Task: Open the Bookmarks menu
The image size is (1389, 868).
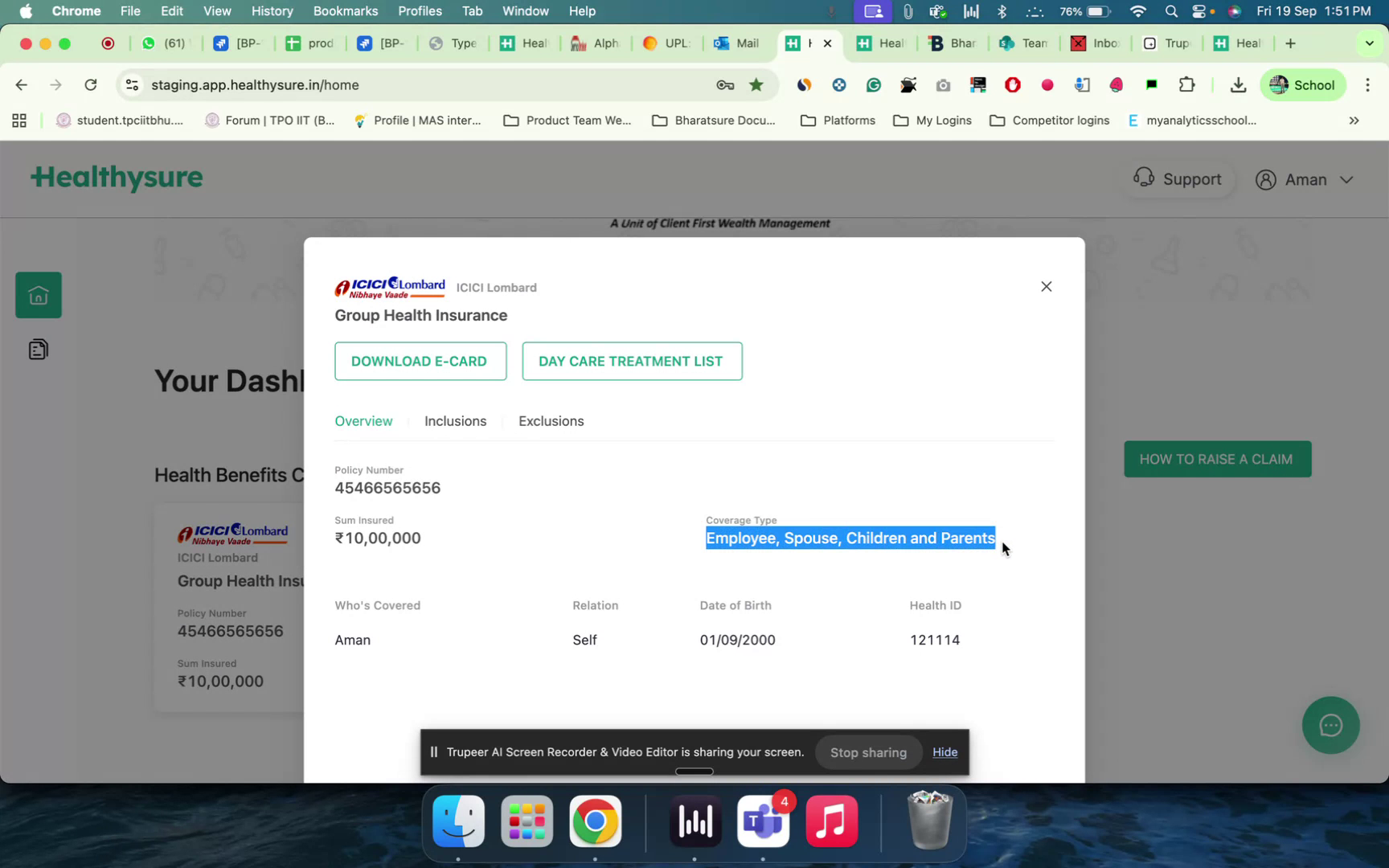Action: 345,11
